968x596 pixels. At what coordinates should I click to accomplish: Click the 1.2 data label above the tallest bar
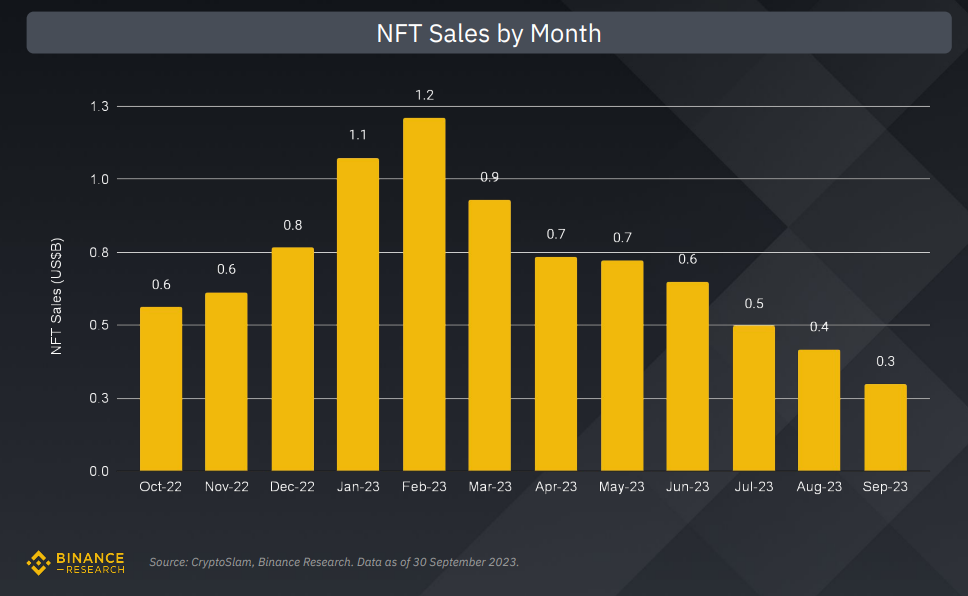pyautogui.click(x=423, y=96)
